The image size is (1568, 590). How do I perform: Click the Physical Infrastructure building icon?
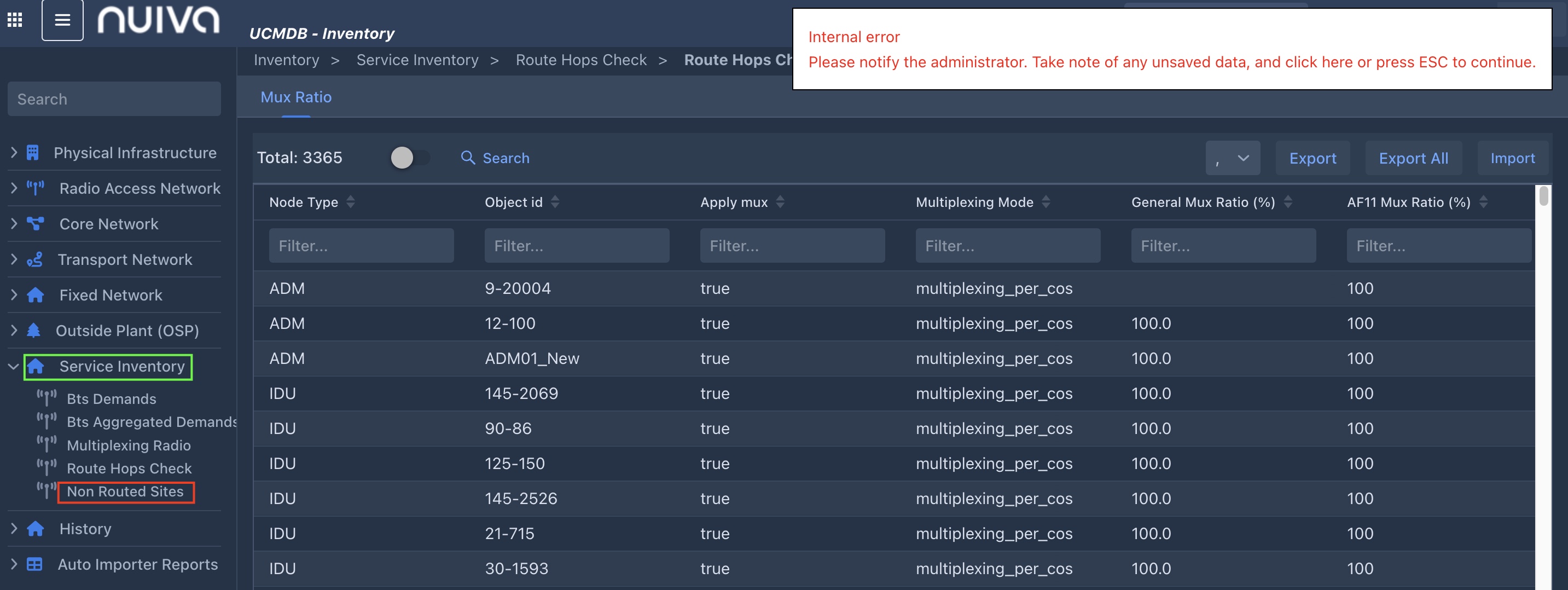[33, 153]
